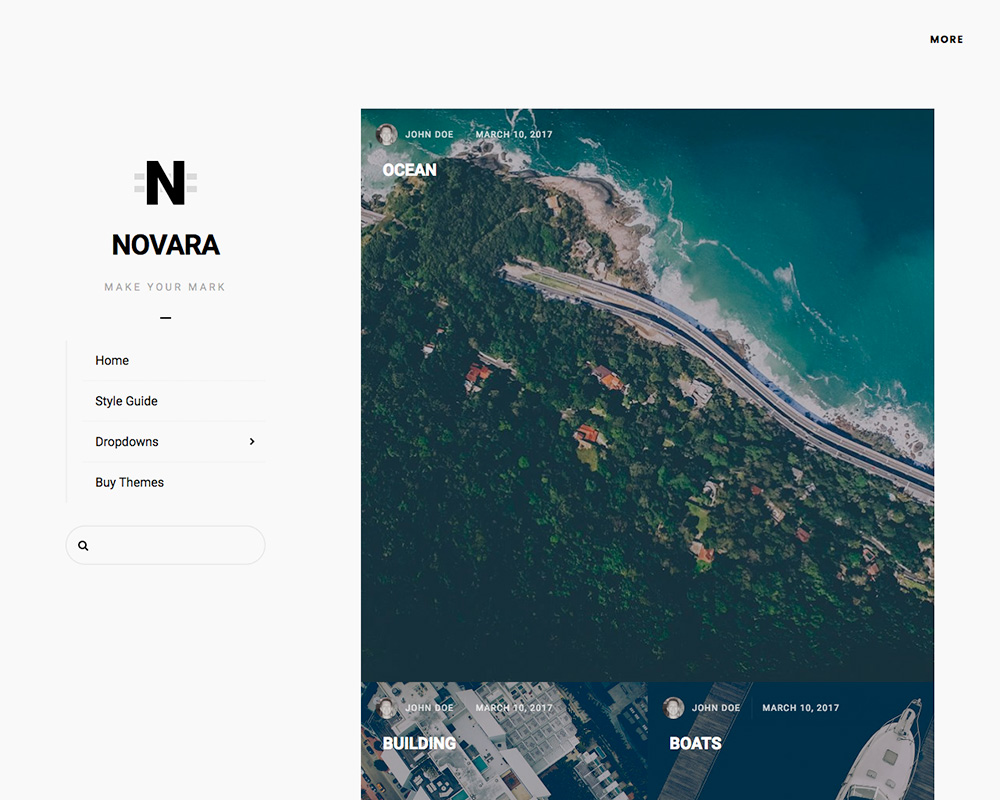Expand the Dropdowns navigation submenu
Screen dimensions: 1000x800
coord(126,441)
